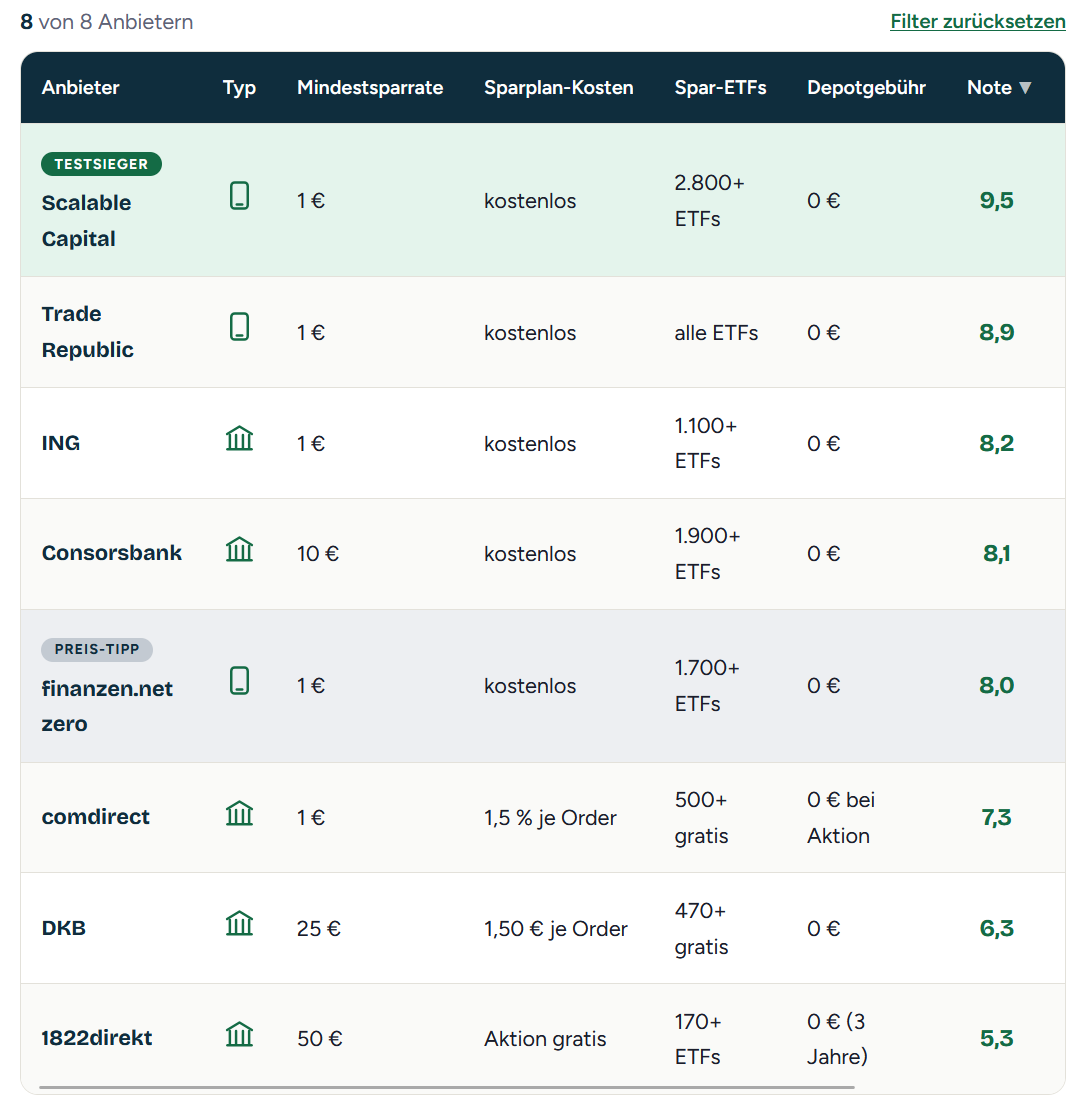Click the 170+ ETFs cell
This screenshot has height=1108, width=1081.
(x=698, y=1039)
